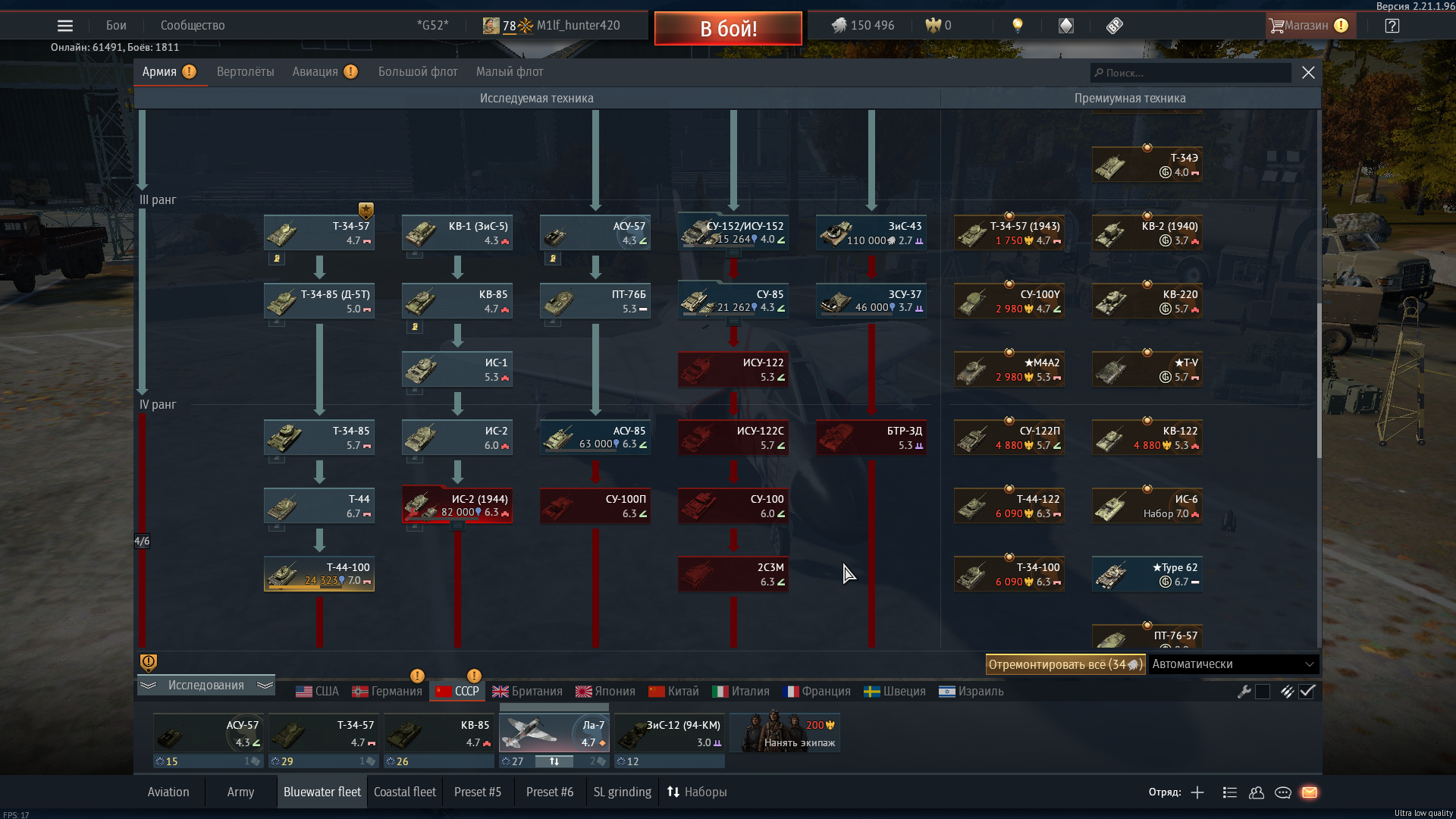Open the Автоматически repair dropdown

coord(1234,664)
